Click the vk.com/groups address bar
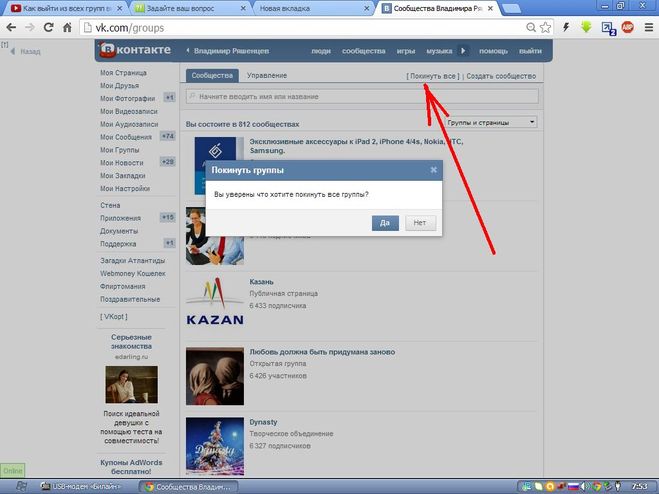Image resolution: width=659 pixels, height=494 pixels. point(303,28)
